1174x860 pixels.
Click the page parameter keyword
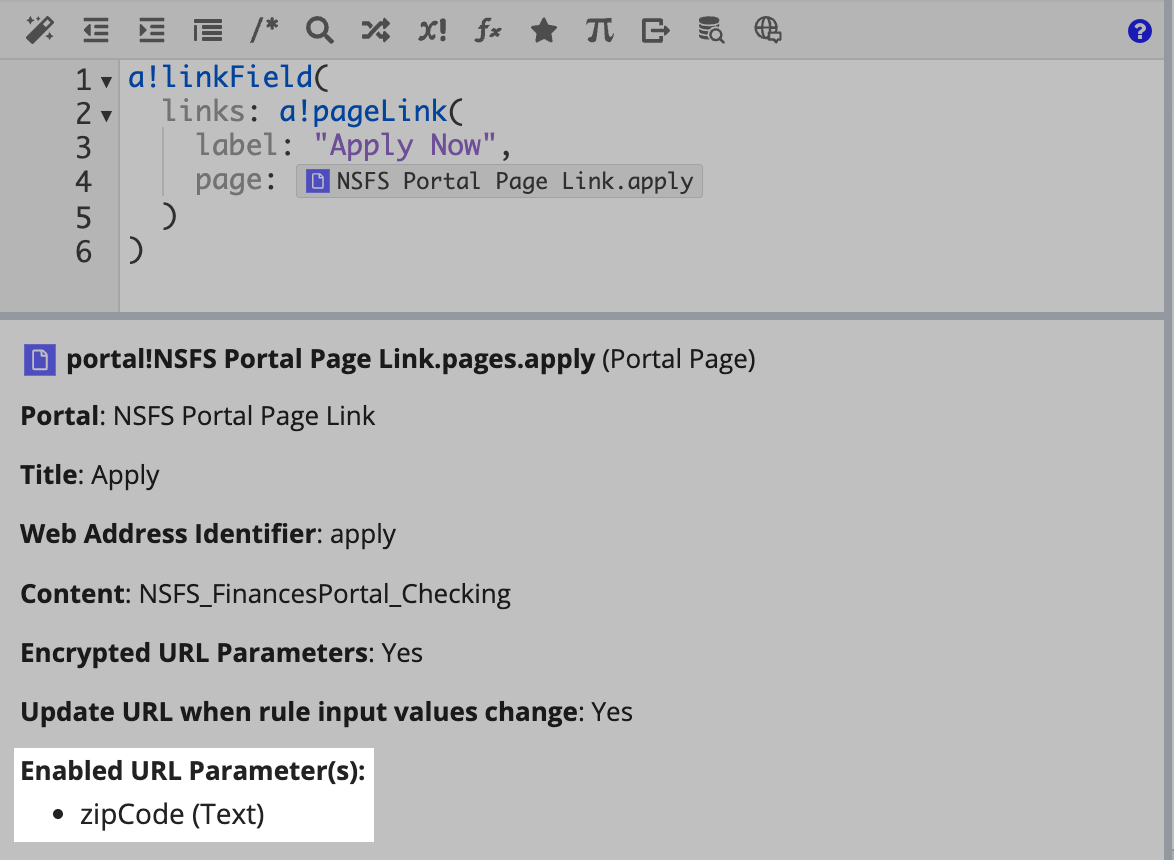(229, 181)
